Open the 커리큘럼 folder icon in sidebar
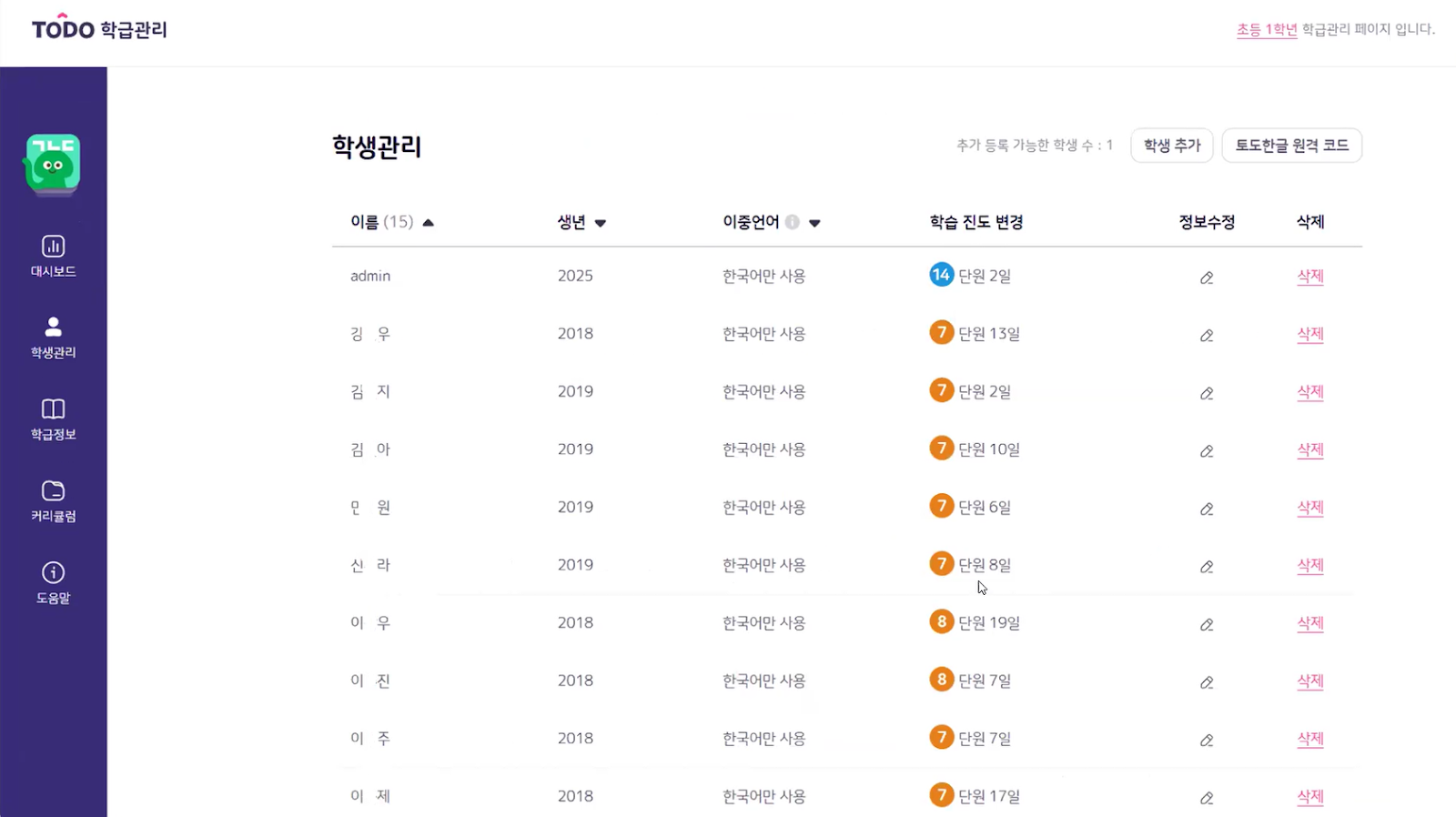 53,491
